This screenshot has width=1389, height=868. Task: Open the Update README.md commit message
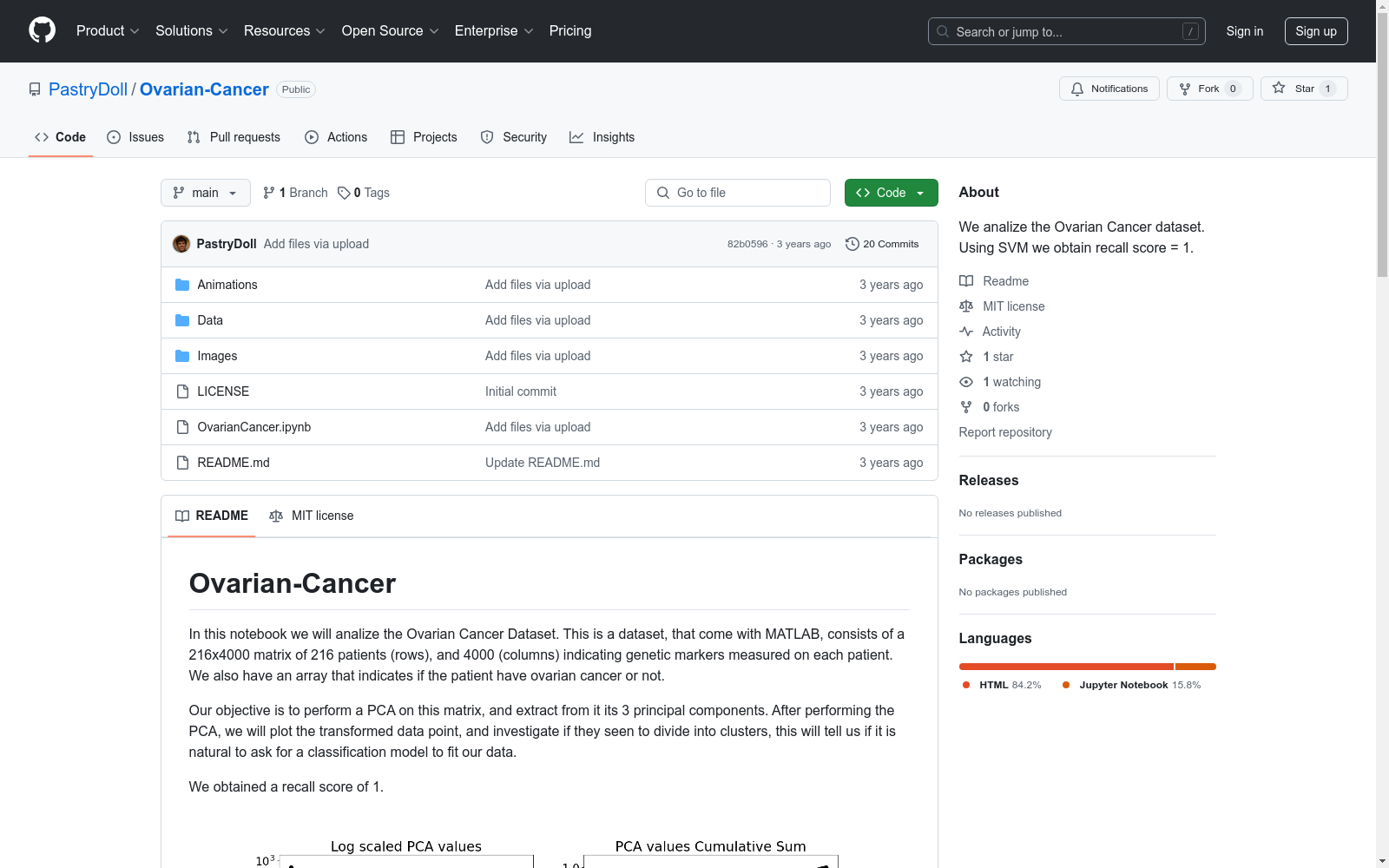(543, 463)
